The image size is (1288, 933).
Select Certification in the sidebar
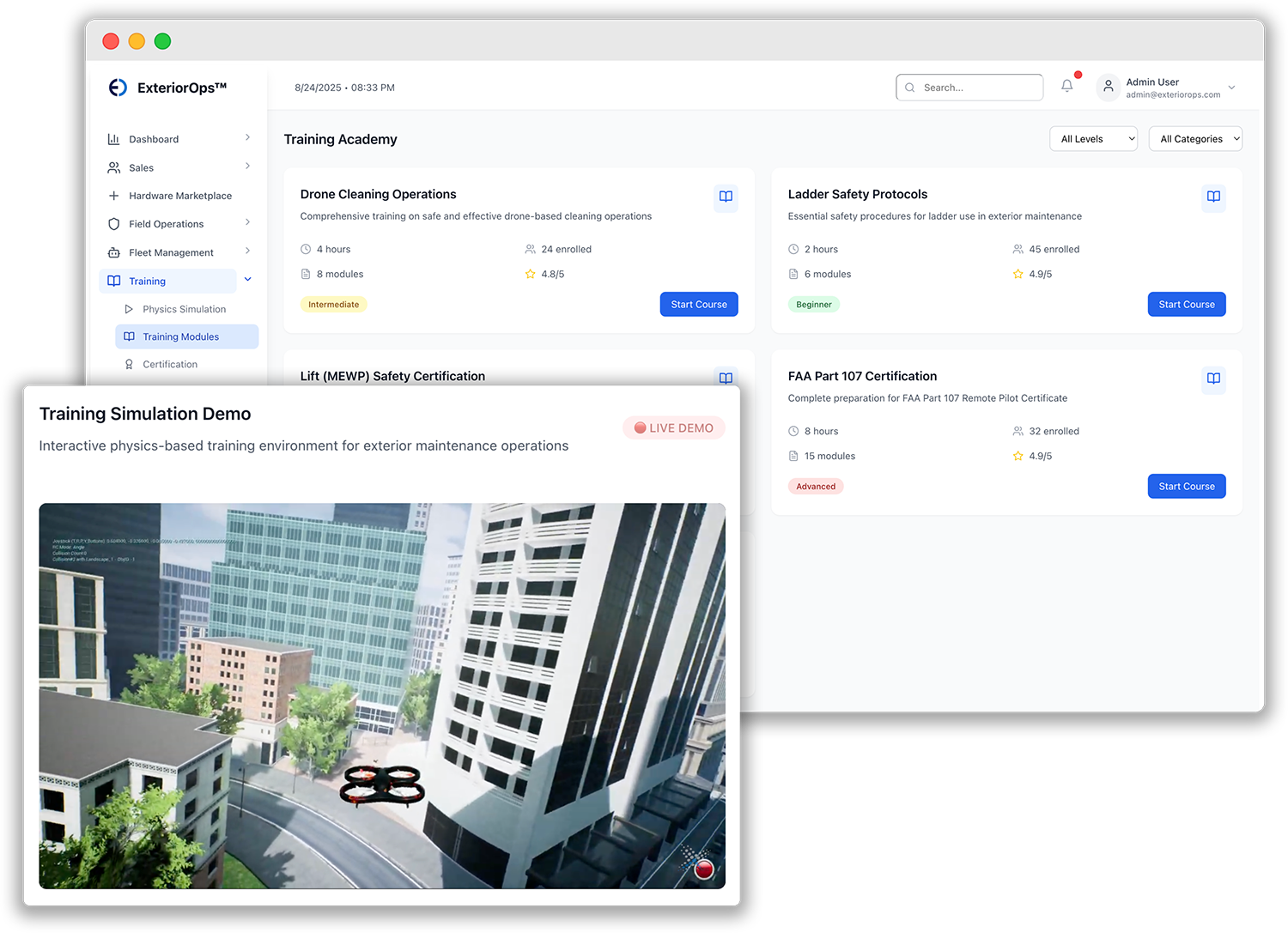(x=170, y=365)
